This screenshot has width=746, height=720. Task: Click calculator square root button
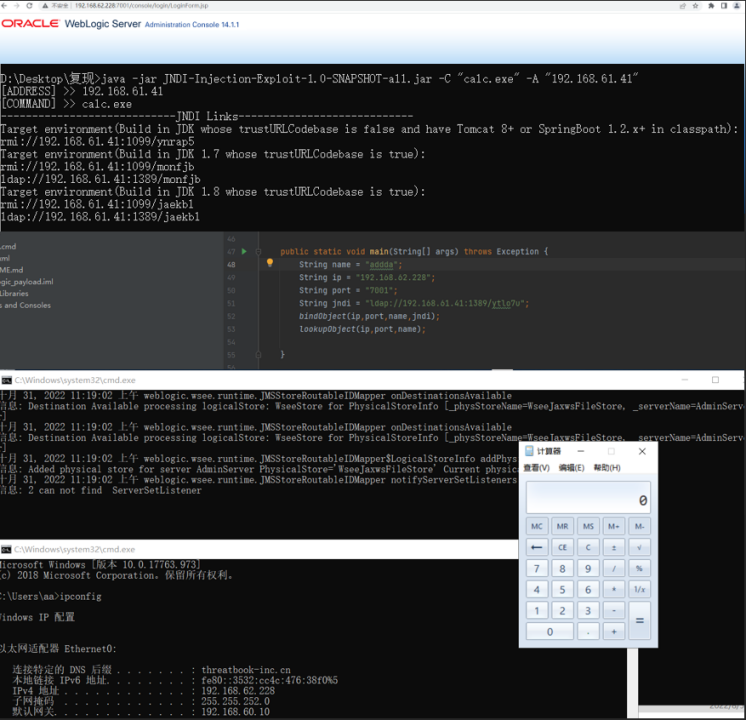(639, 547)
